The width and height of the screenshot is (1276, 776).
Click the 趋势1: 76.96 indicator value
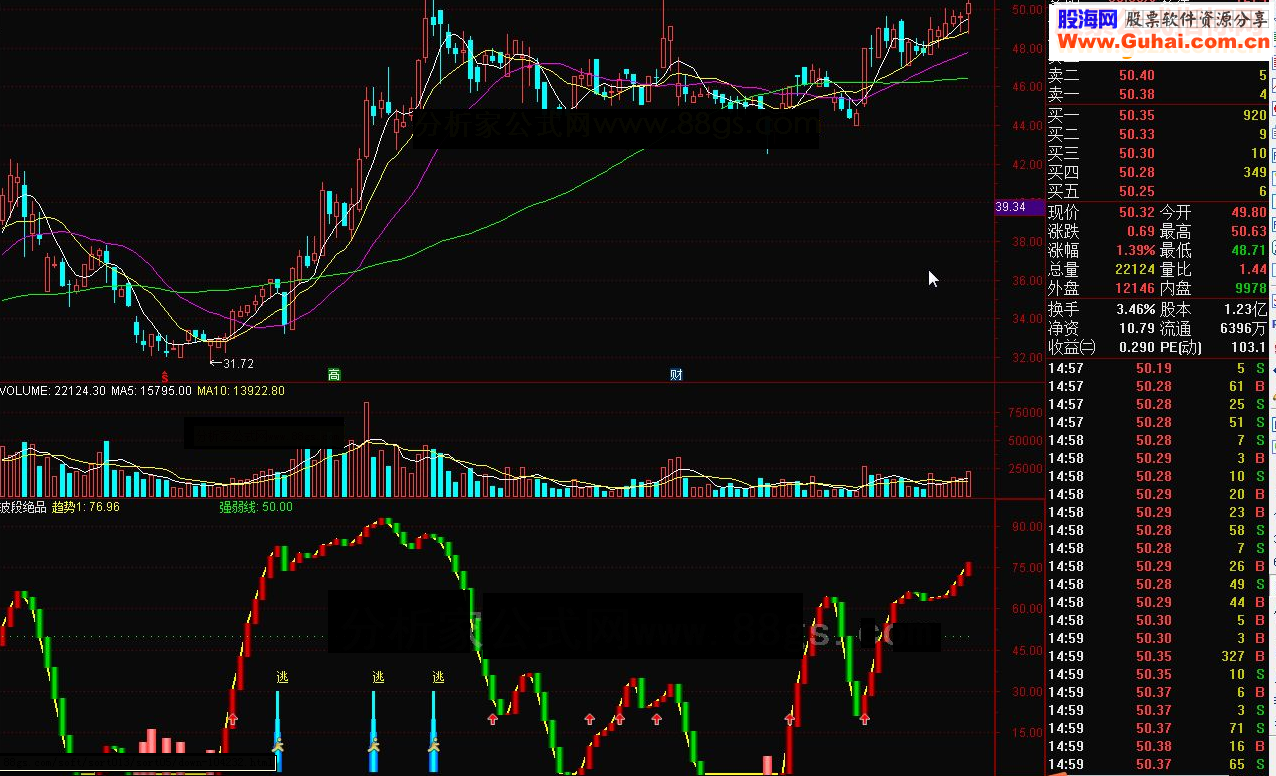[86, 507]
